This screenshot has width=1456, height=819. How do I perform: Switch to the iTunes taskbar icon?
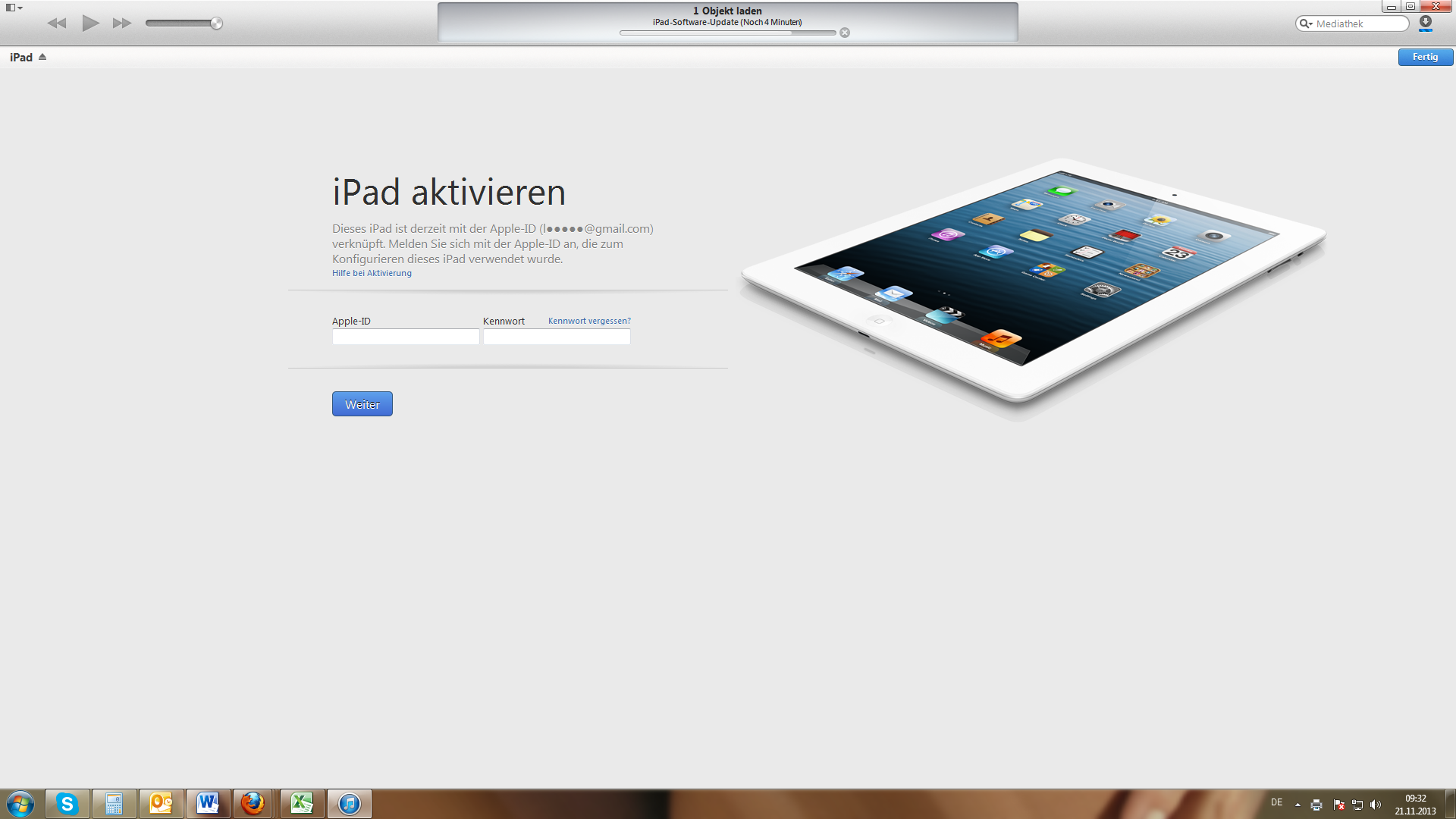pos(349,804)
